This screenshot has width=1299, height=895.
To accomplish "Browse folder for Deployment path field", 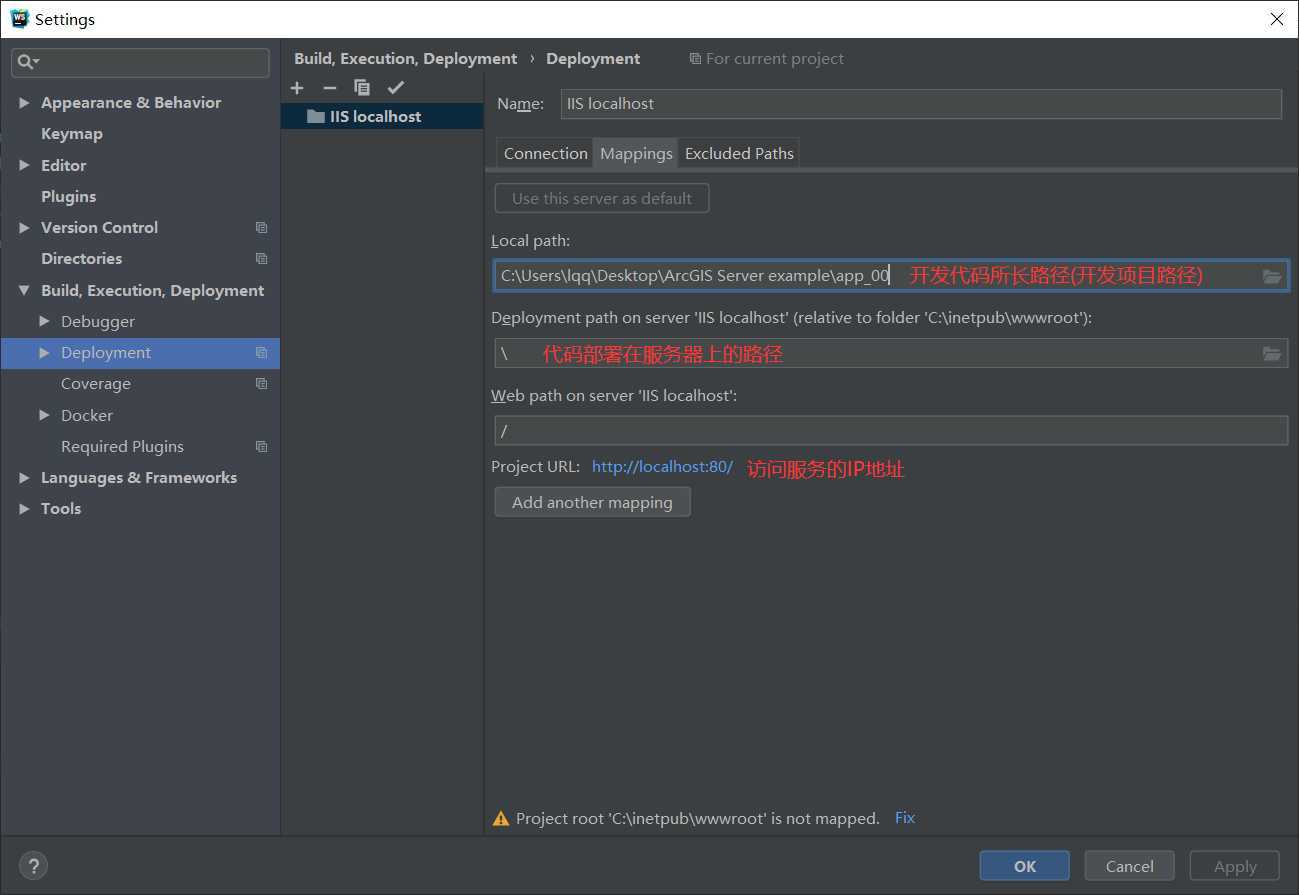I will click(x=1272, y=354).
